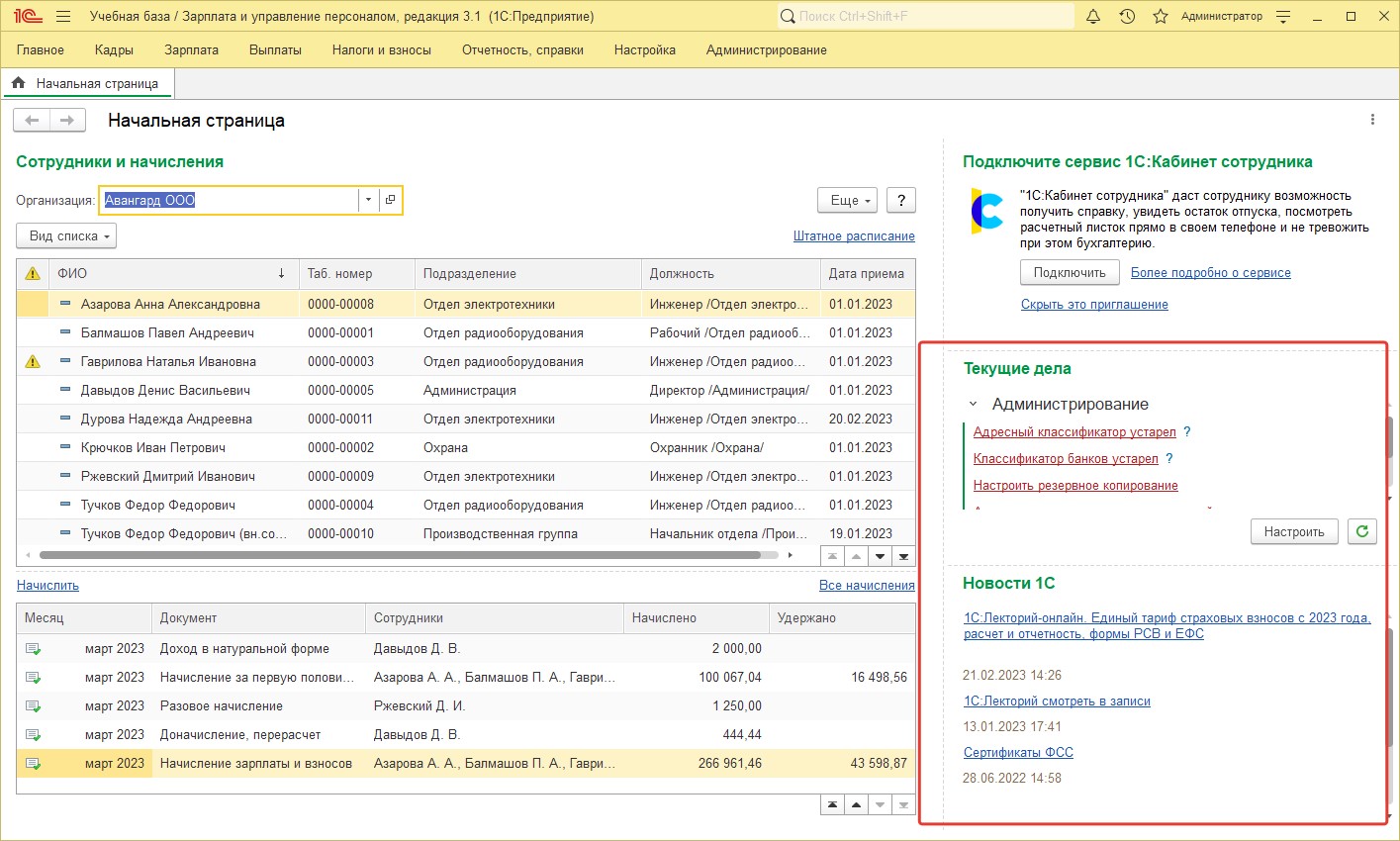
Task: Click the 1C logo icon
Action: click(x=27, y=17)
